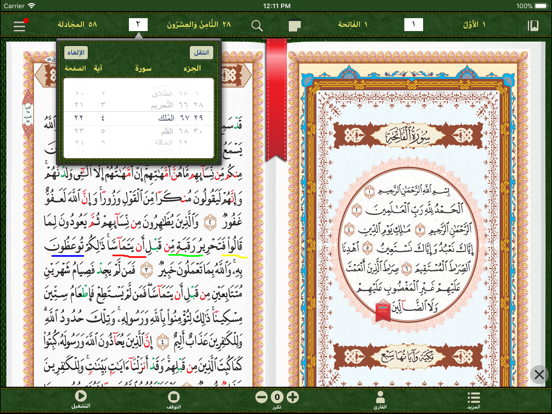Tap the blue-underlined word توعظون
552x414 pixels.
coord(67,246)
